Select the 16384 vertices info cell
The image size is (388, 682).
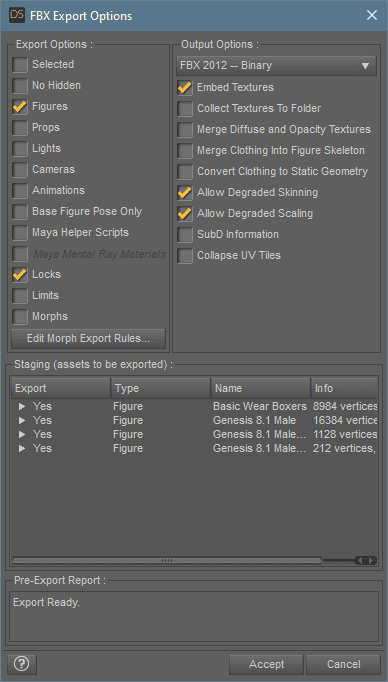click(345, 421)
